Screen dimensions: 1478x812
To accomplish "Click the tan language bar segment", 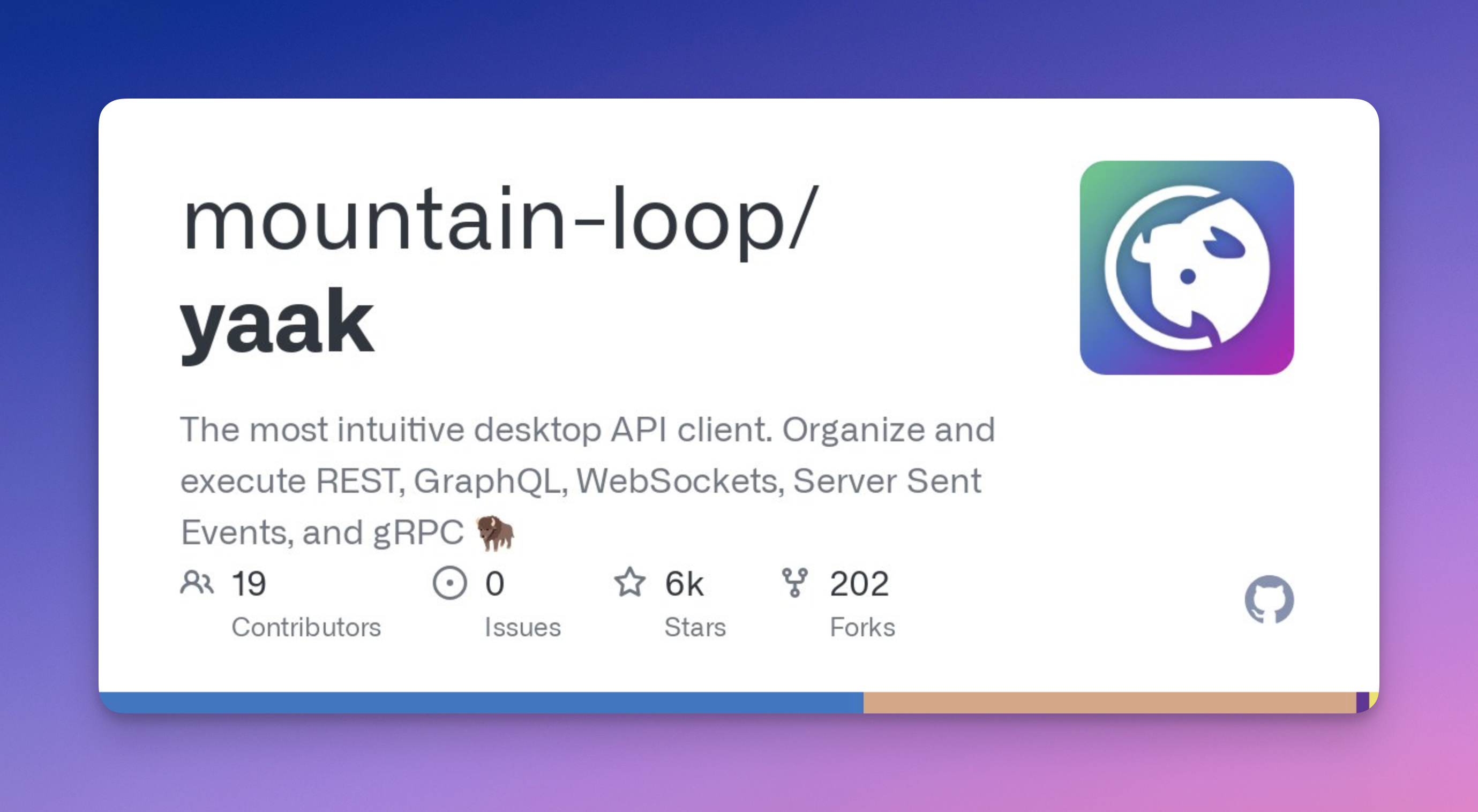I will [1108, 702].
